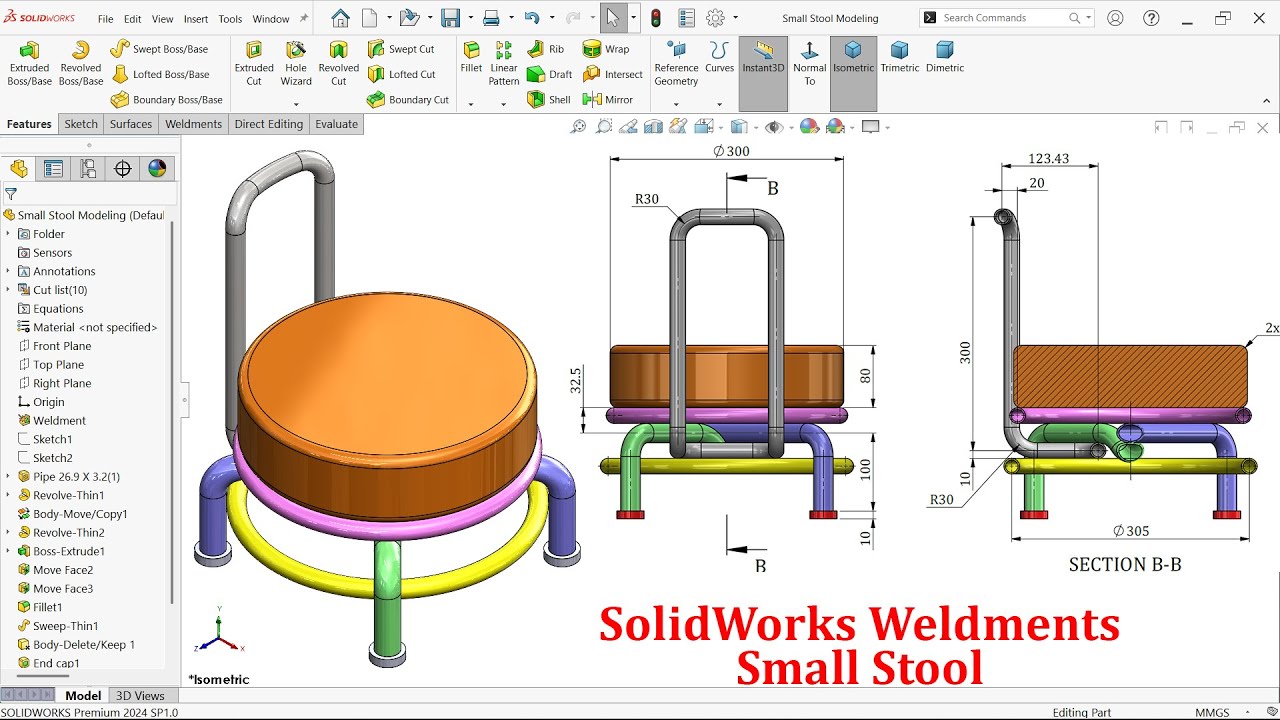Switch to Normal To view
The width and height of the screenshot is (1280, 720).
pos(809,63)
